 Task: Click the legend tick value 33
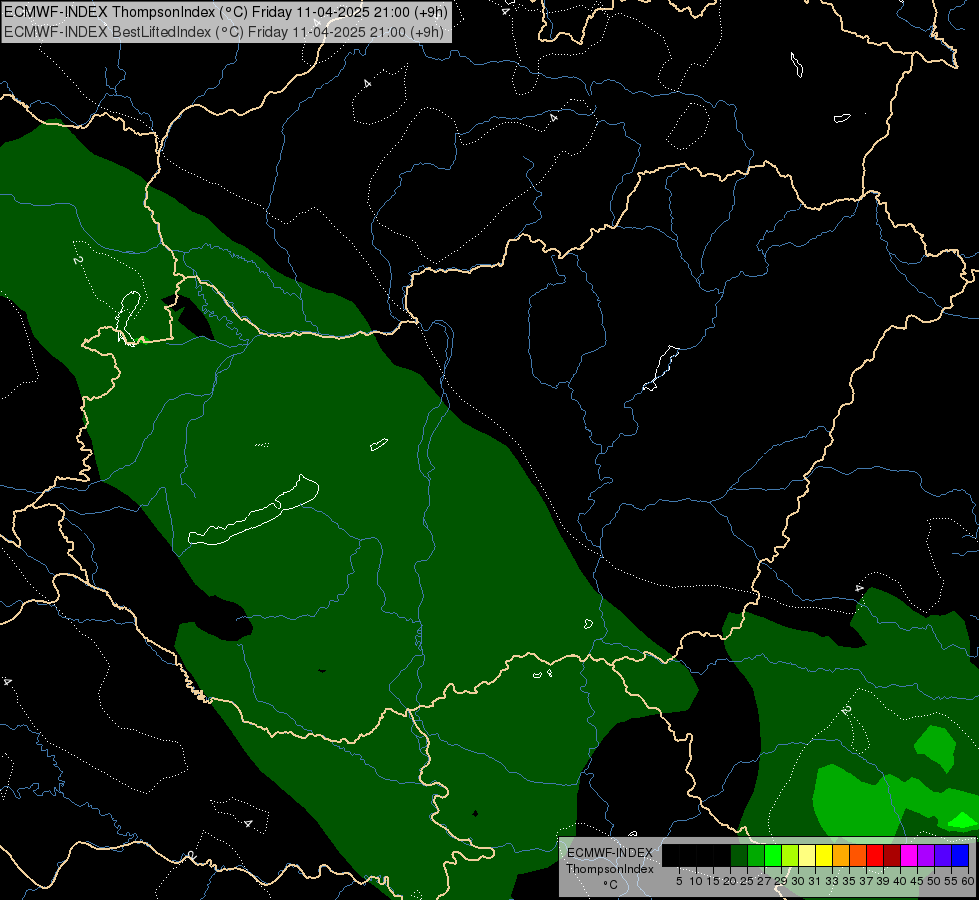pyautogui.click(x=832, y=881)
